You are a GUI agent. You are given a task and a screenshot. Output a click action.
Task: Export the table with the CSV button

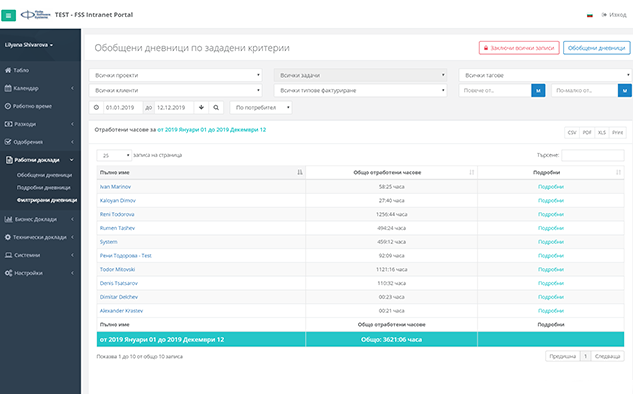572,132
